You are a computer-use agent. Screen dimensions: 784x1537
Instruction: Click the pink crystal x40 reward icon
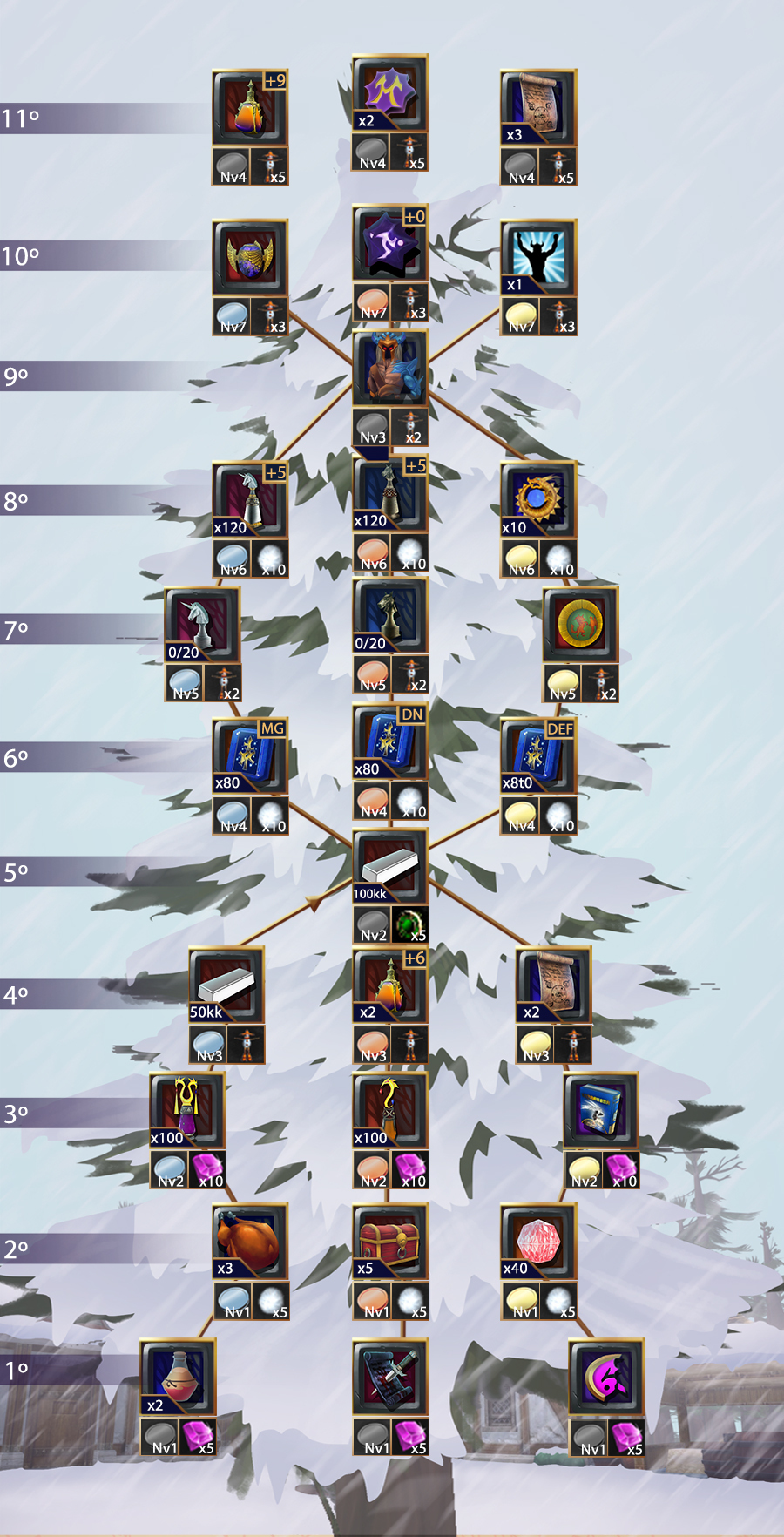[x=538, y=1241]
